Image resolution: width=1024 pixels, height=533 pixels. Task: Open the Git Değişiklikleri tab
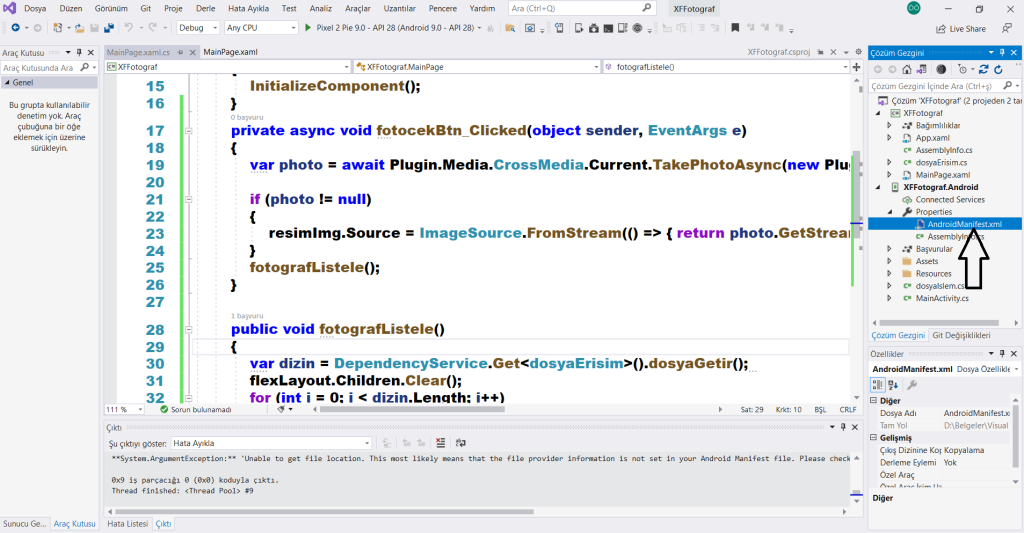pos(960,336)
